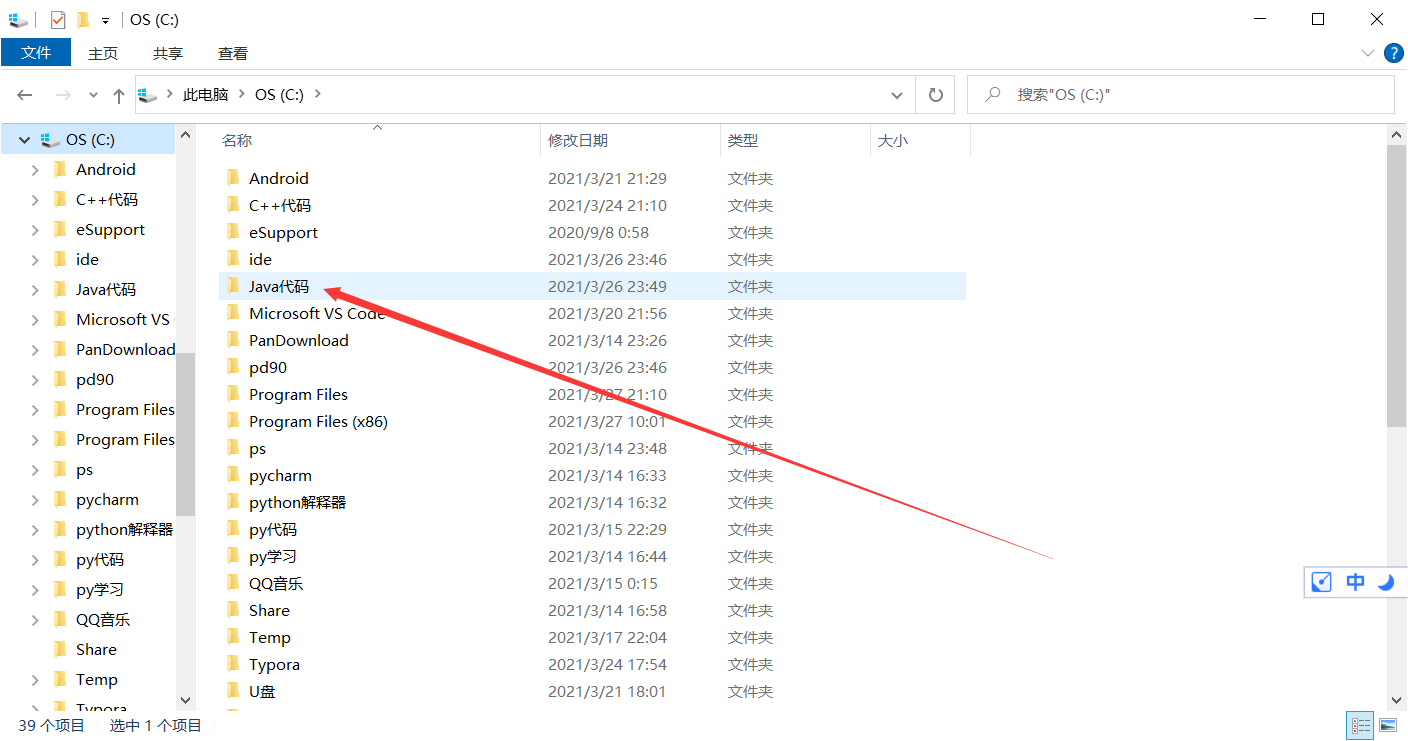Go forward with the right arrow
This screenshot has width=1408, height=741.
tap(63, 95)
